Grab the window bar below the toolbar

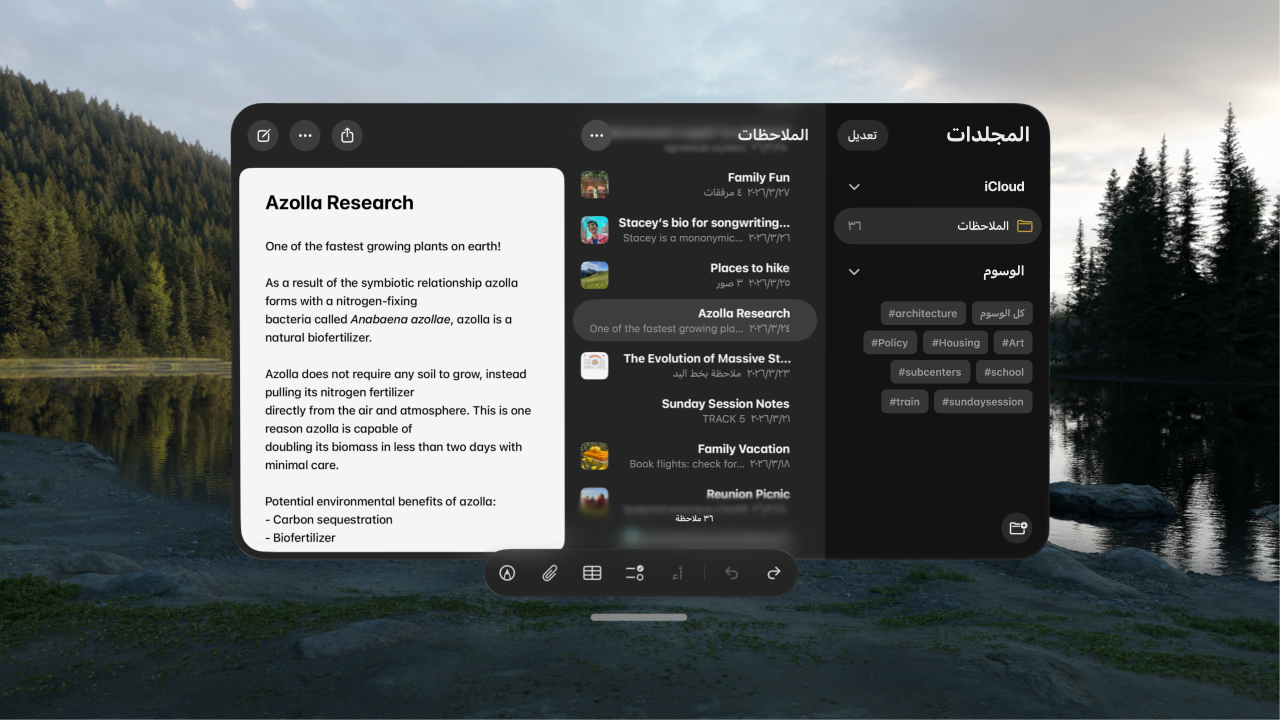[x=639, y=617]
